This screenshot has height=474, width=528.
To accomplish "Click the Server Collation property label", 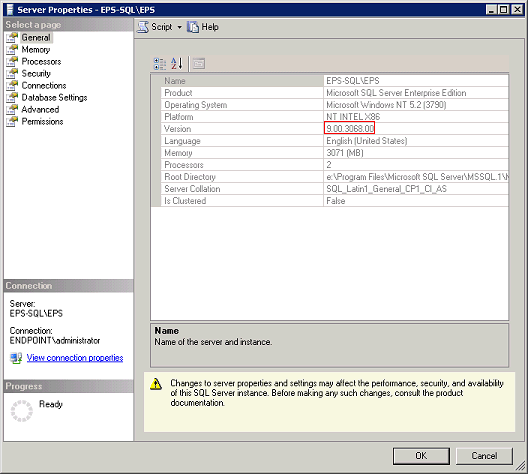I will (x=192, y=189).
